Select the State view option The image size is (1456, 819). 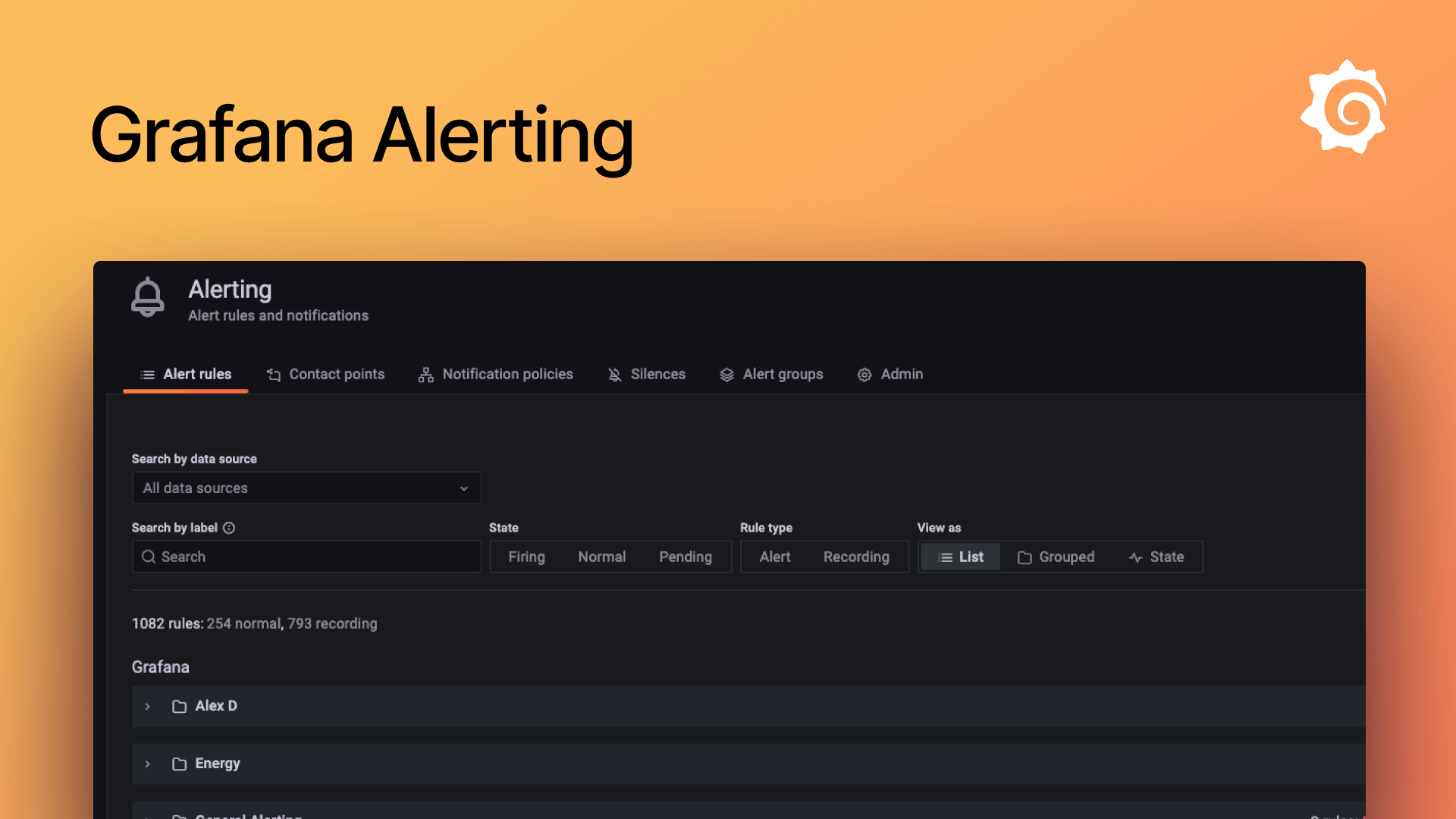[x=1158, y=556]
